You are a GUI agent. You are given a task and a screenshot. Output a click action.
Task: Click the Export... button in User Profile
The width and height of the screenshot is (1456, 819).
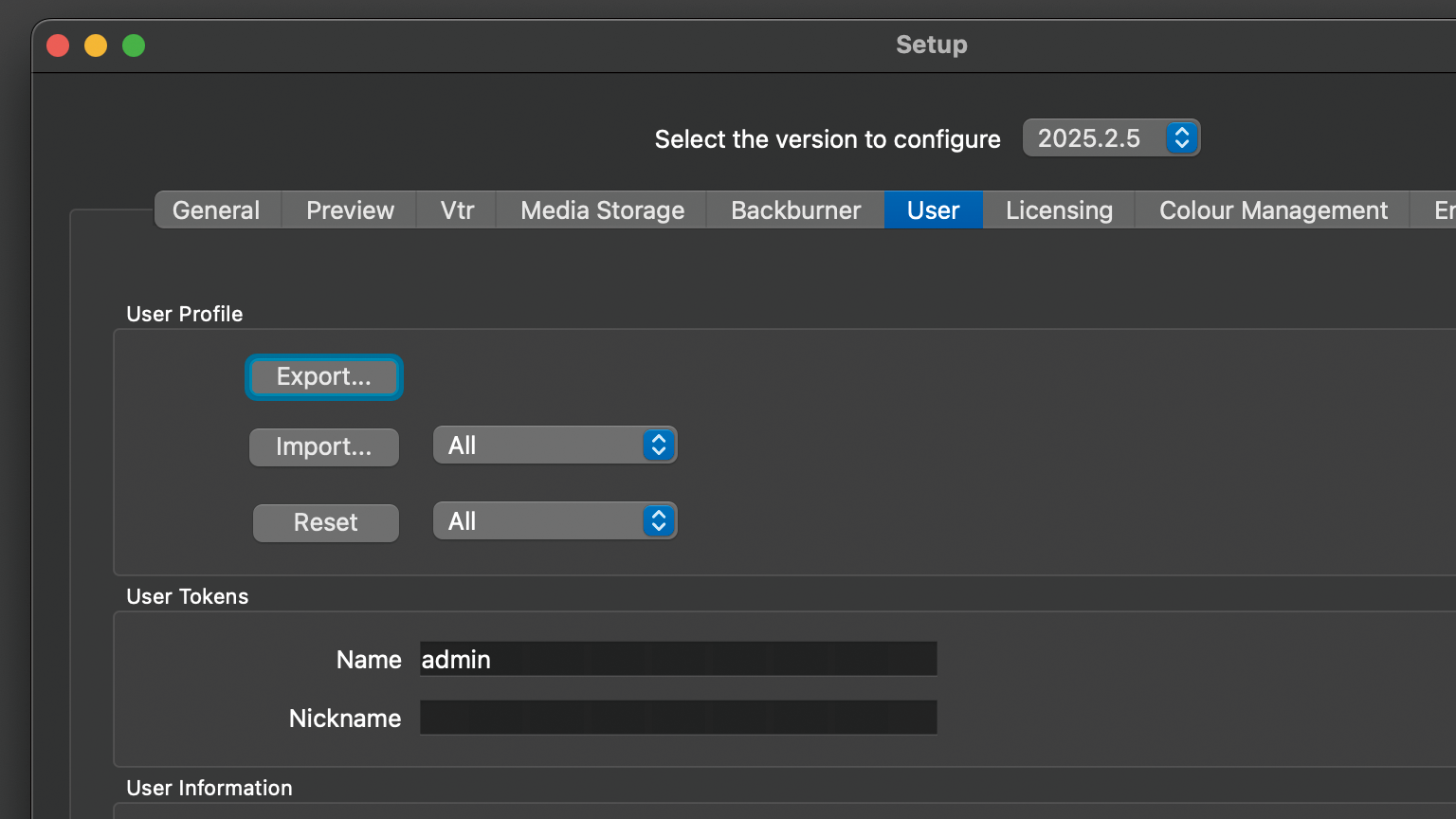(x=324, y=377)
